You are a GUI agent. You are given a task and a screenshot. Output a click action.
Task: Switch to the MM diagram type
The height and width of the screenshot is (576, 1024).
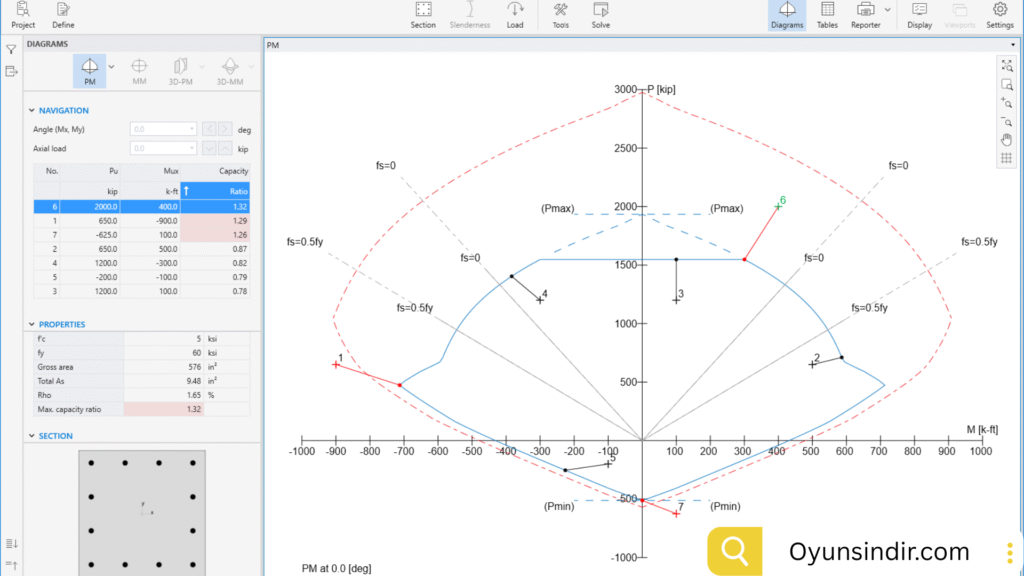click(139, 71)
